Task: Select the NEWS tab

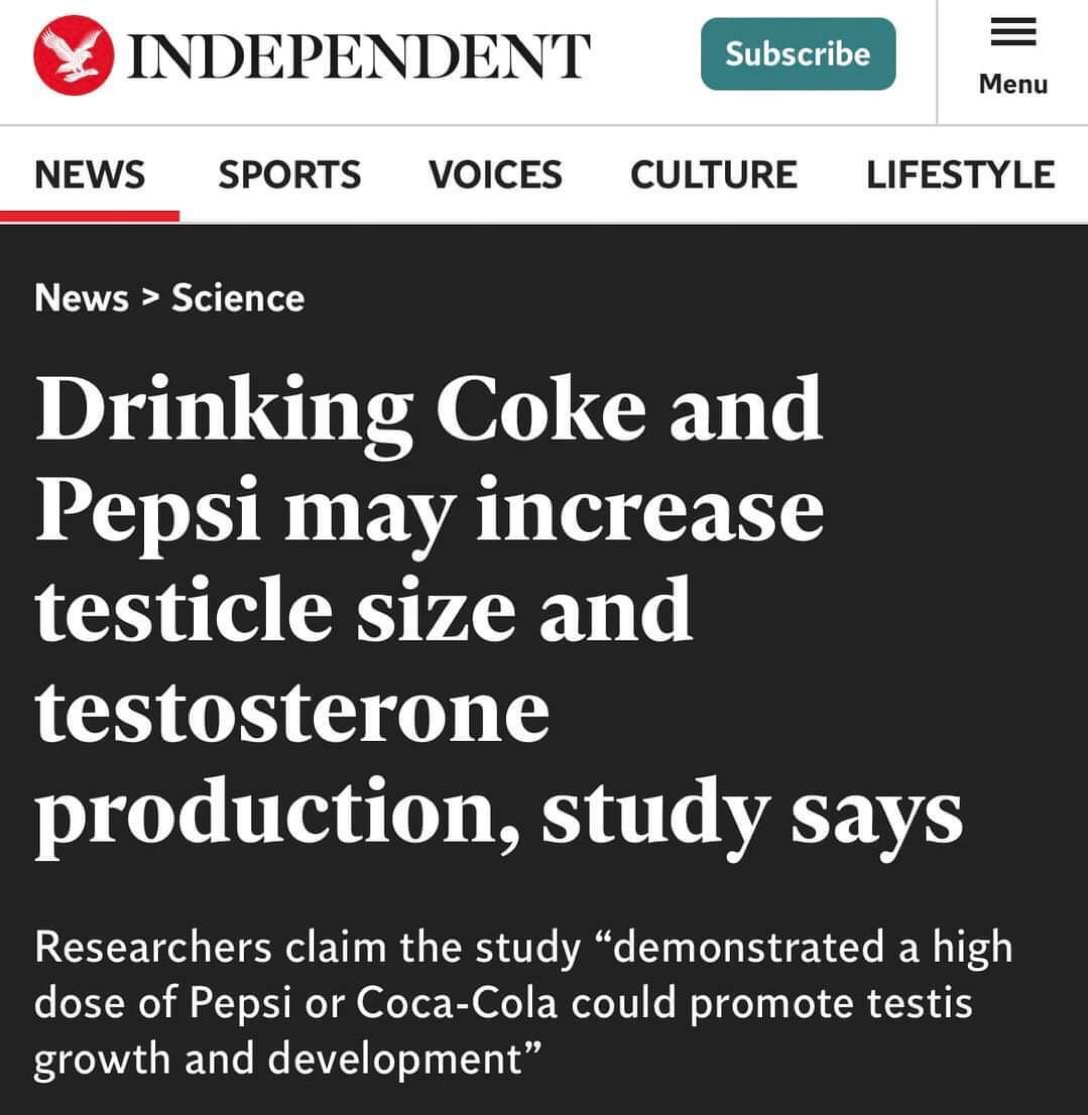Action: (90, 175)
